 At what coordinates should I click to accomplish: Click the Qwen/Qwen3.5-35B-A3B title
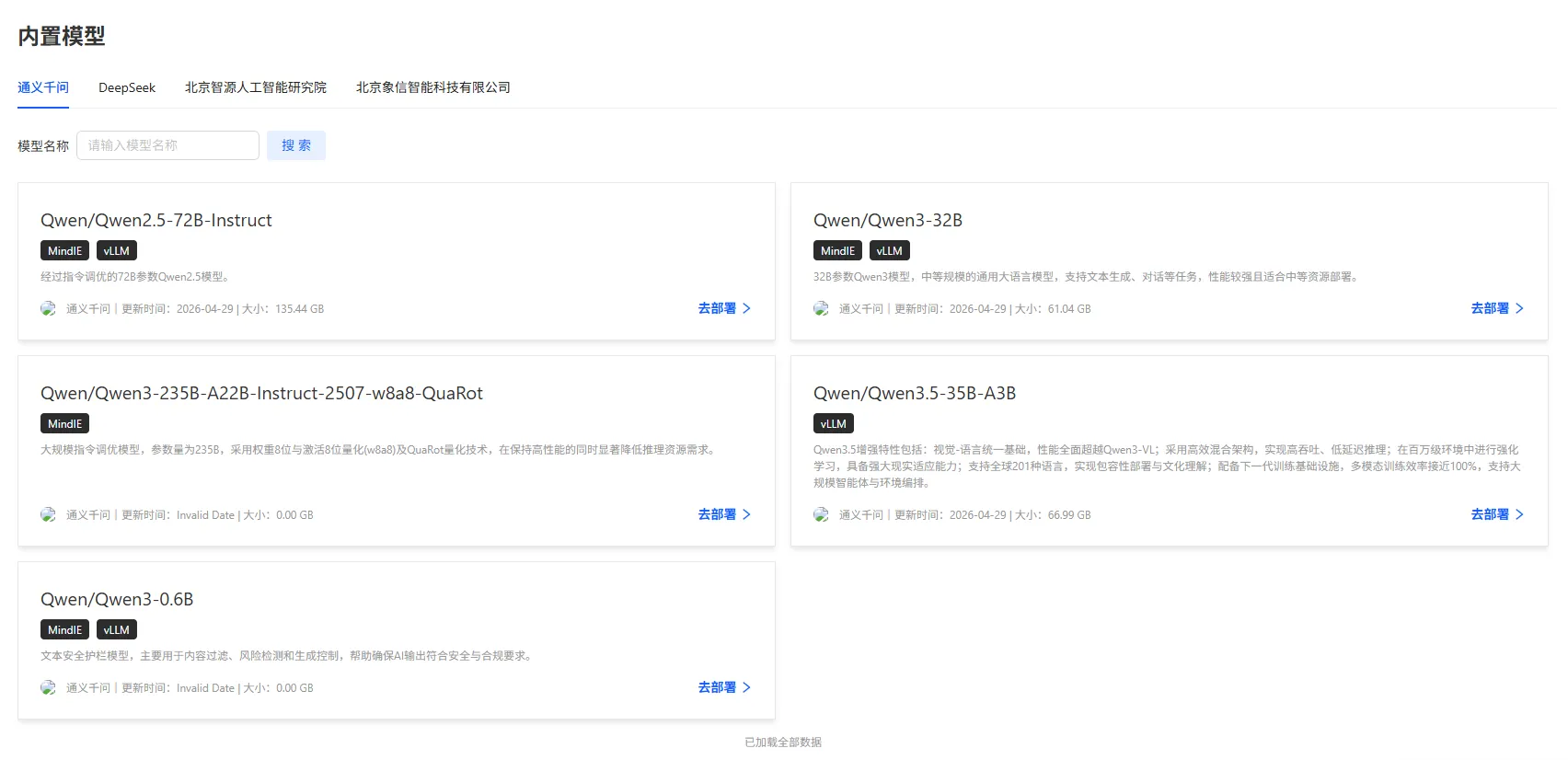pos(915,393)
